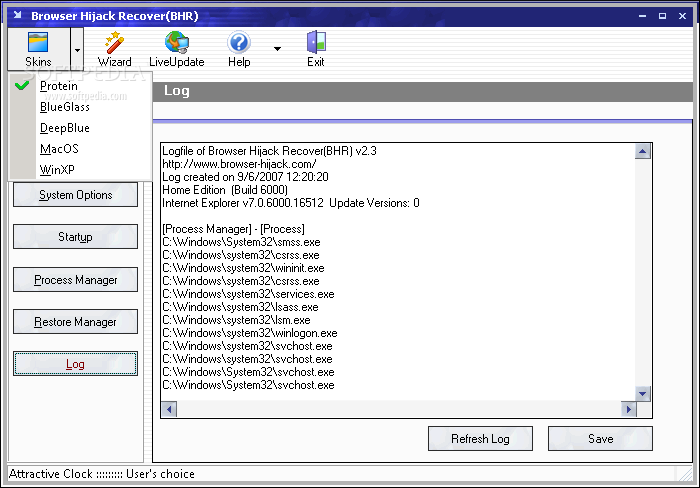Close the Browser Hijack Recover window
Viewport: 700px width, 488px height.
pyautogui.click(x=682, y=16)
